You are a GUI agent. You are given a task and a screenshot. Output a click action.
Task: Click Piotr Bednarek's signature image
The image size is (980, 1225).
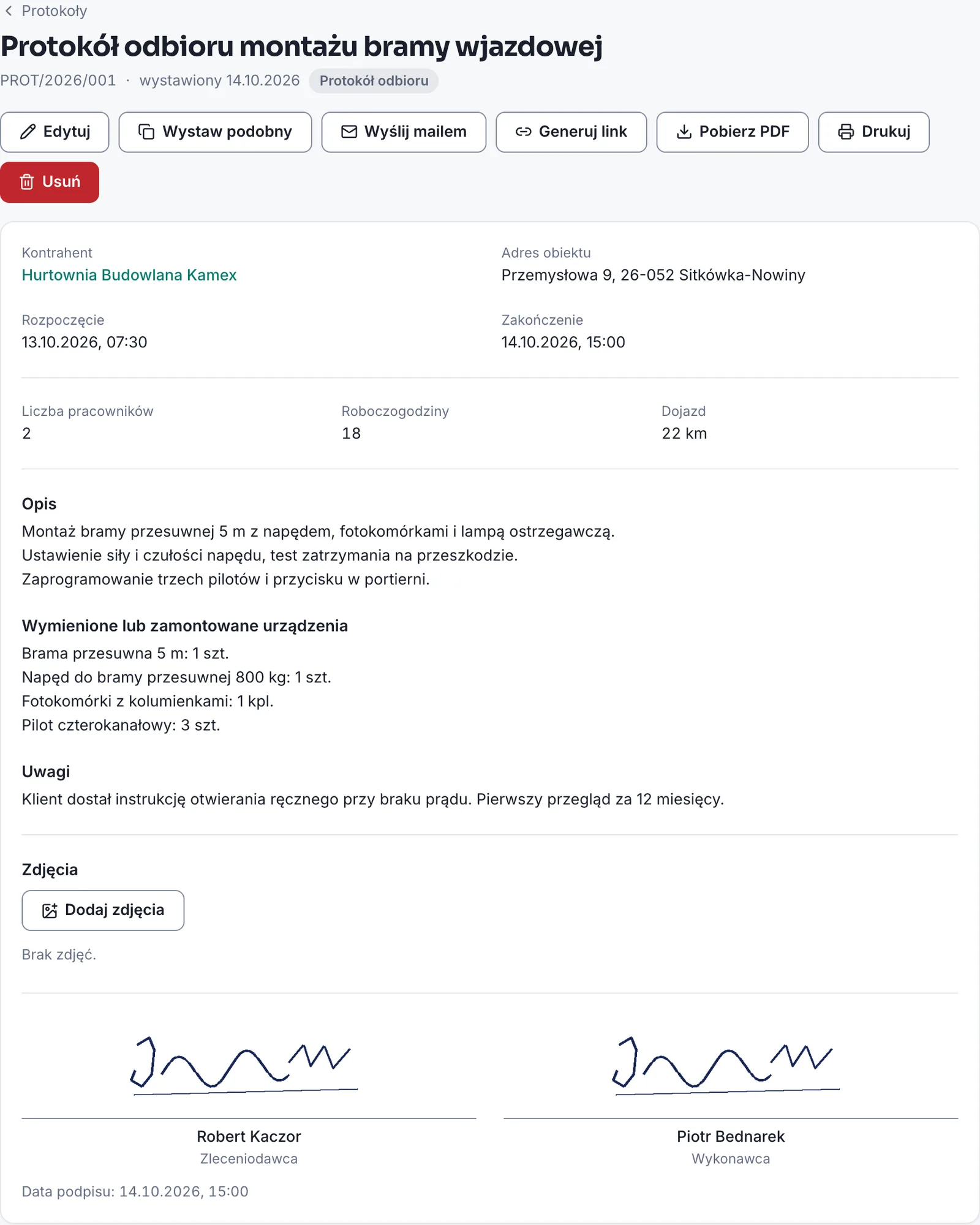coord(726,1066)
